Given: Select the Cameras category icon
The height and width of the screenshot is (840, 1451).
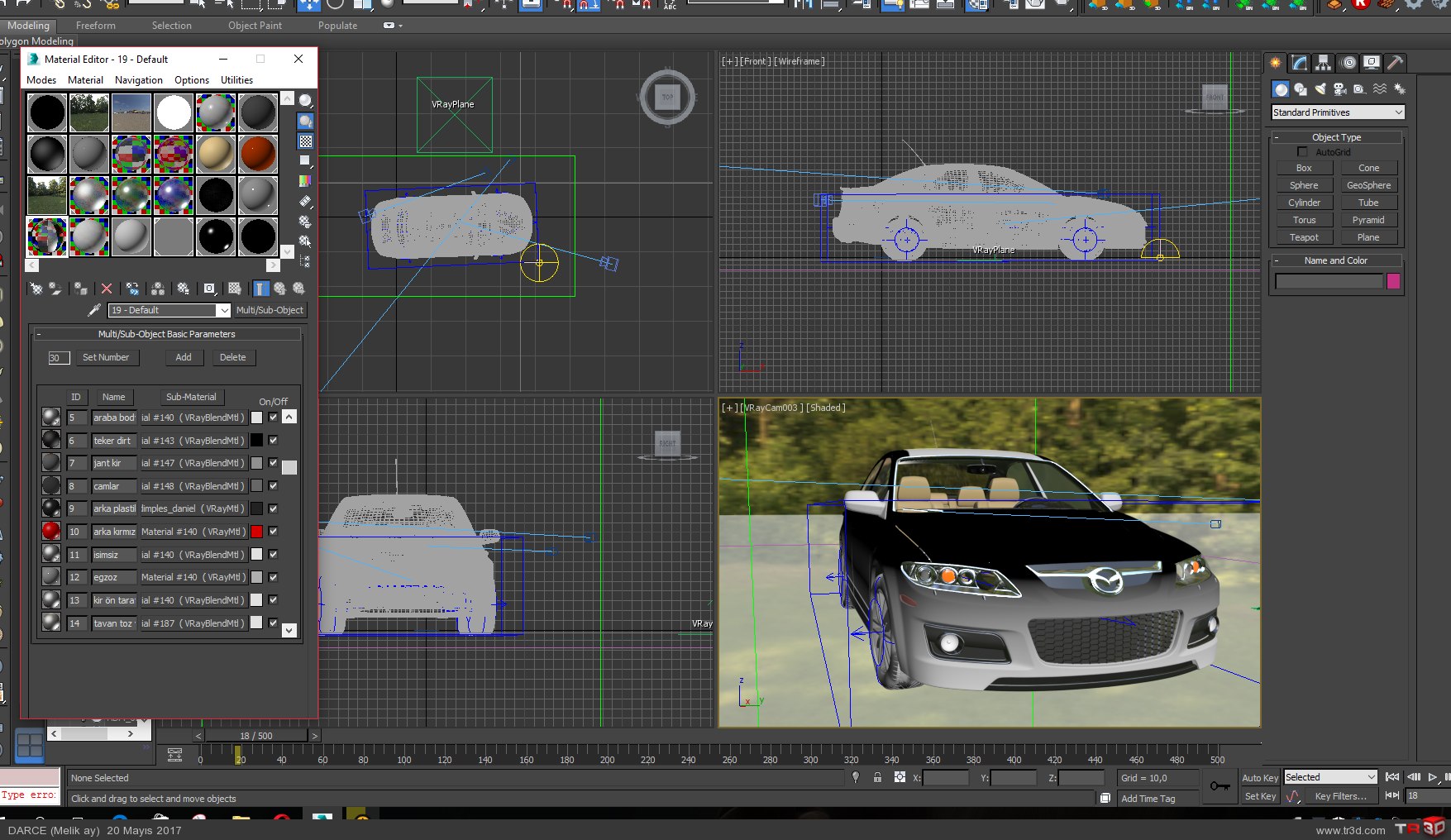Looking at the screenshot, I should click(x=1339, y=89).
